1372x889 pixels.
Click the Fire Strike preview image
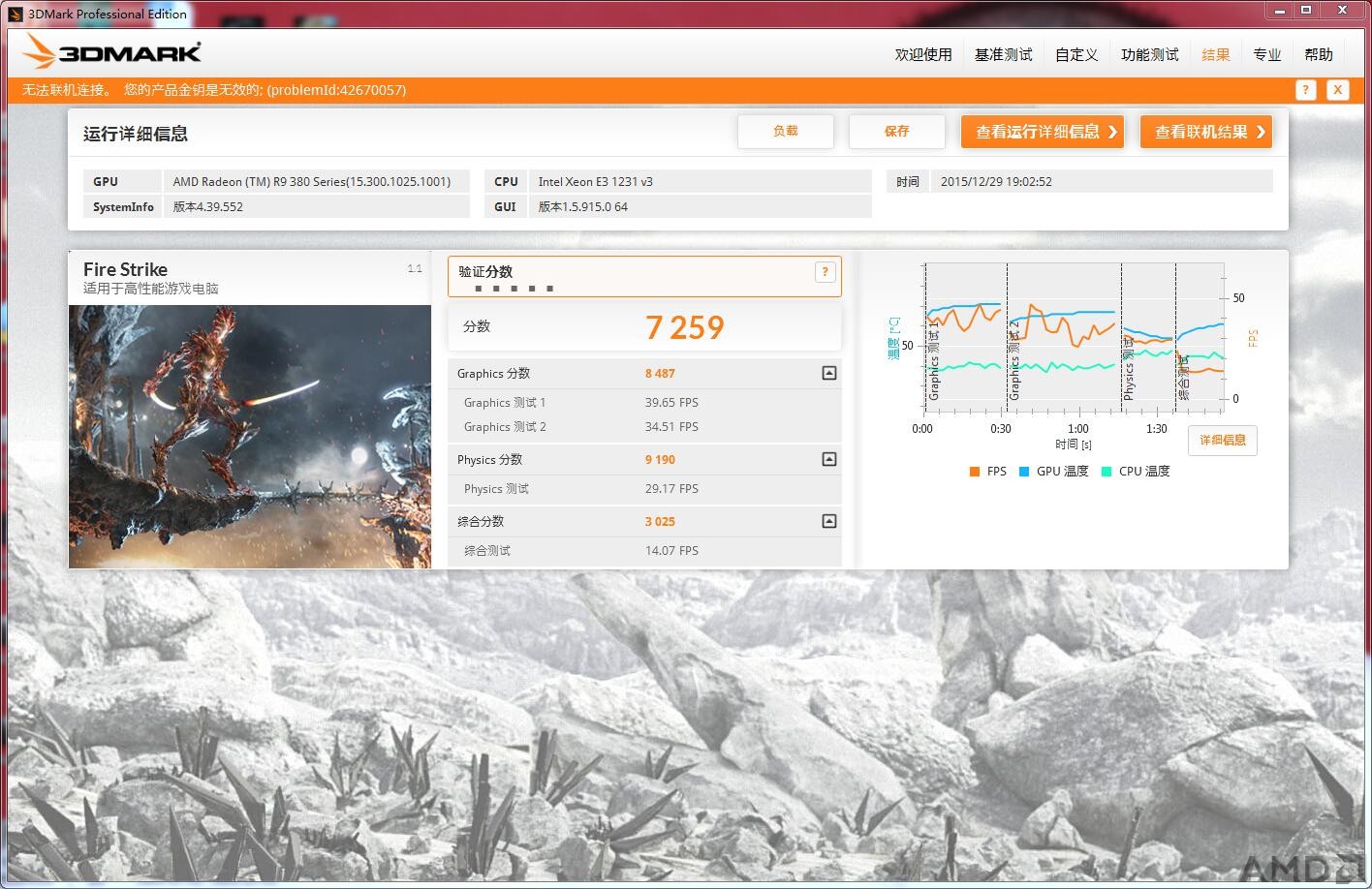(x=250, y=437)
